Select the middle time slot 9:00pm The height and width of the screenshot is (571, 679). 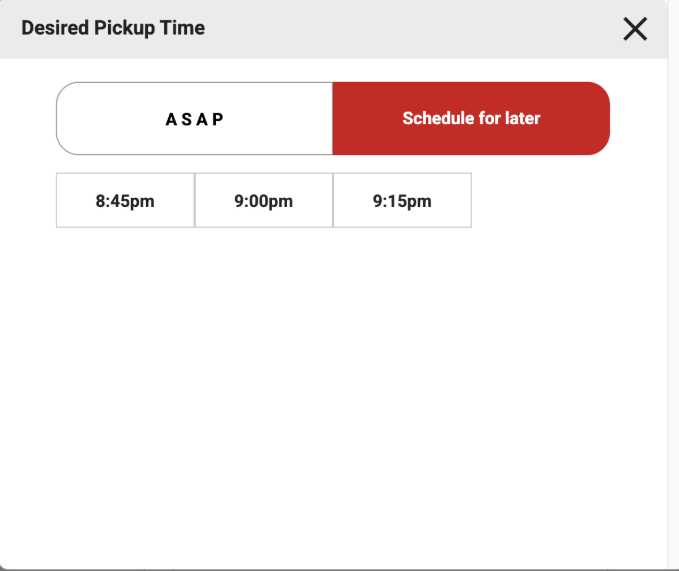[264, 200]
